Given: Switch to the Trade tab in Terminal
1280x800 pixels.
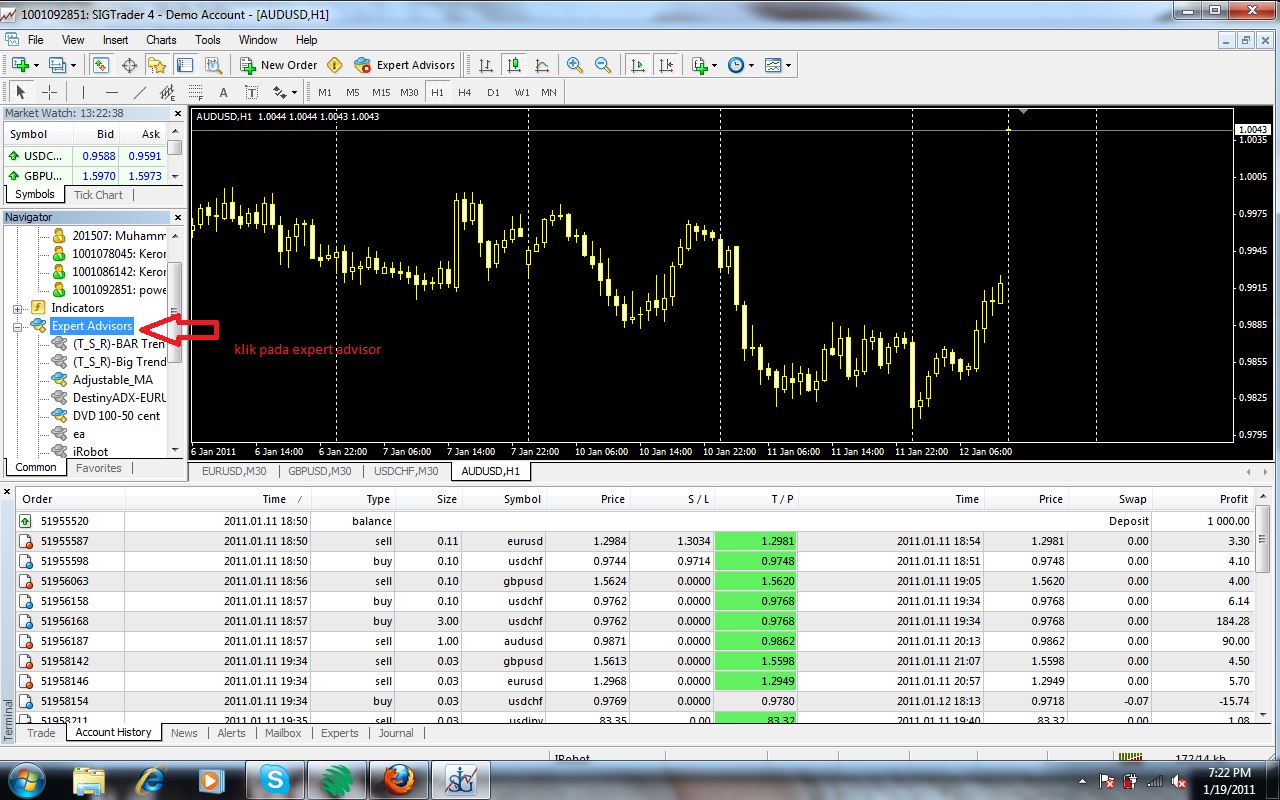Looking at the screenshot, I should click(x=41, y=733).
